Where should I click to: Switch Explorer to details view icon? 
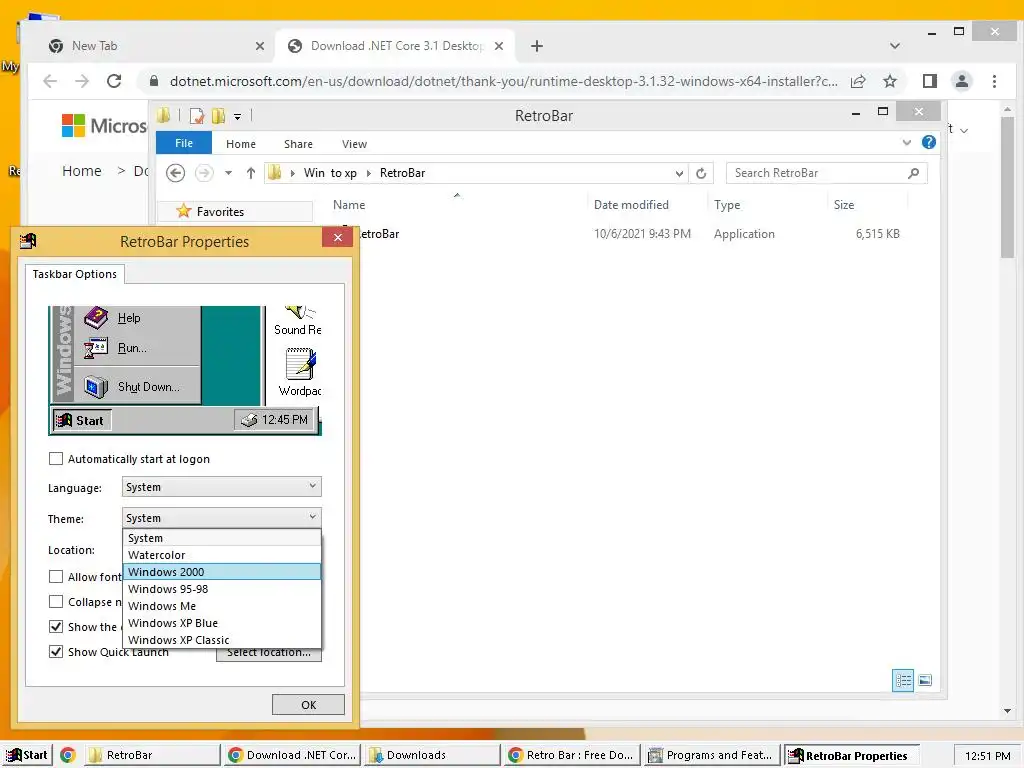(903, 680)
